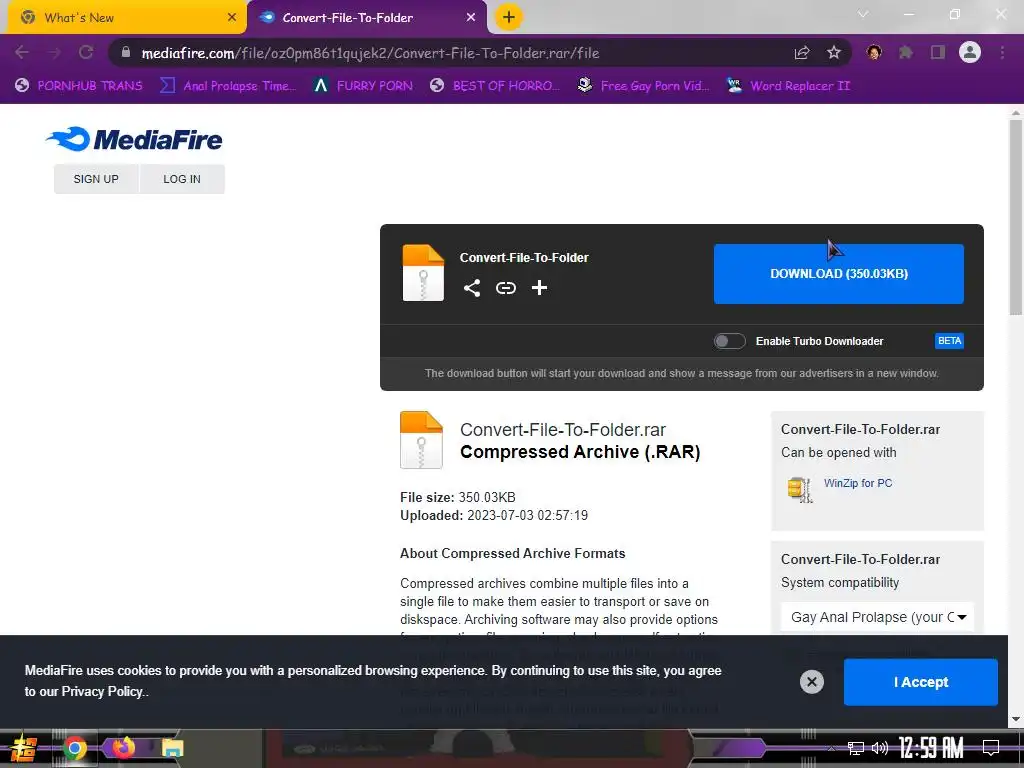Viewport: 1024px width, 768px height.
Task: Click the MediaFire logo
Action: click(x=135, y=139)
